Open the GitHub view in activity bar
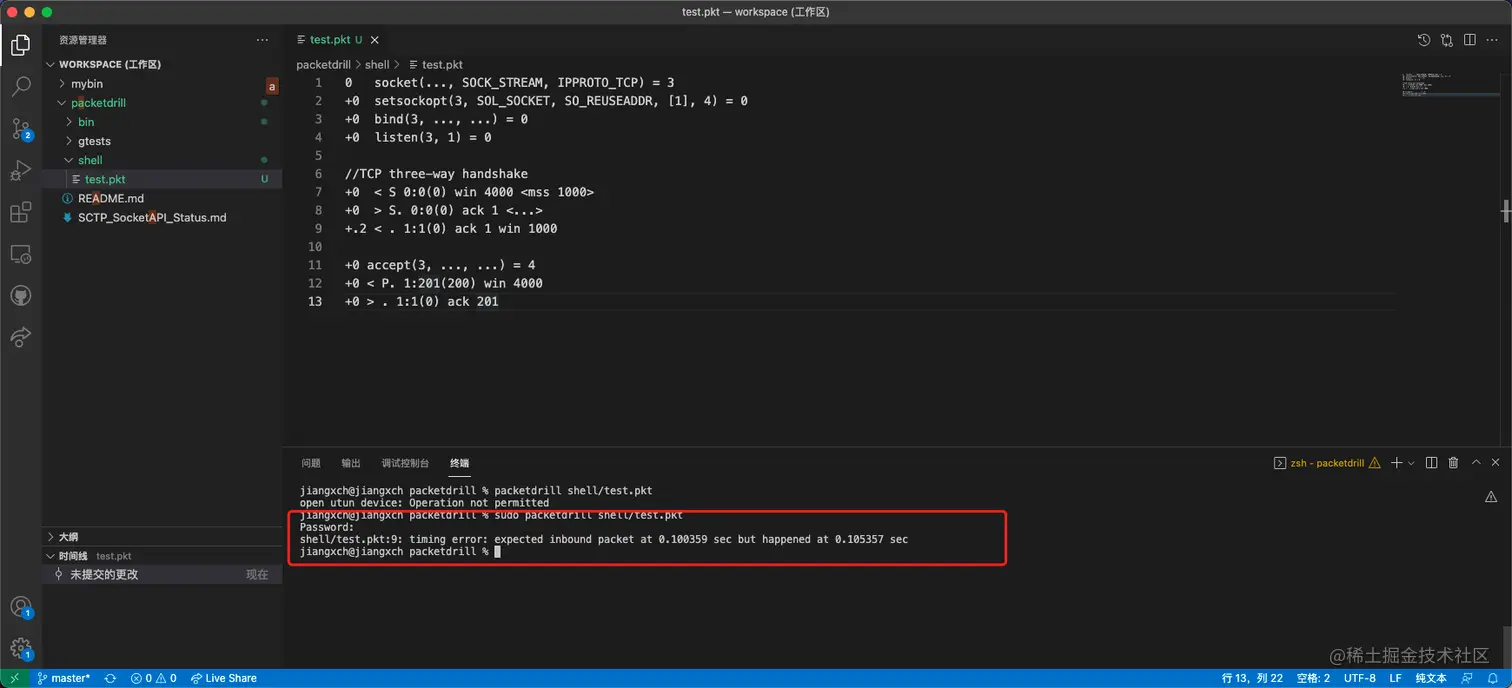Viewport: 1512px width, 688px height. click(x=20, y=296)
